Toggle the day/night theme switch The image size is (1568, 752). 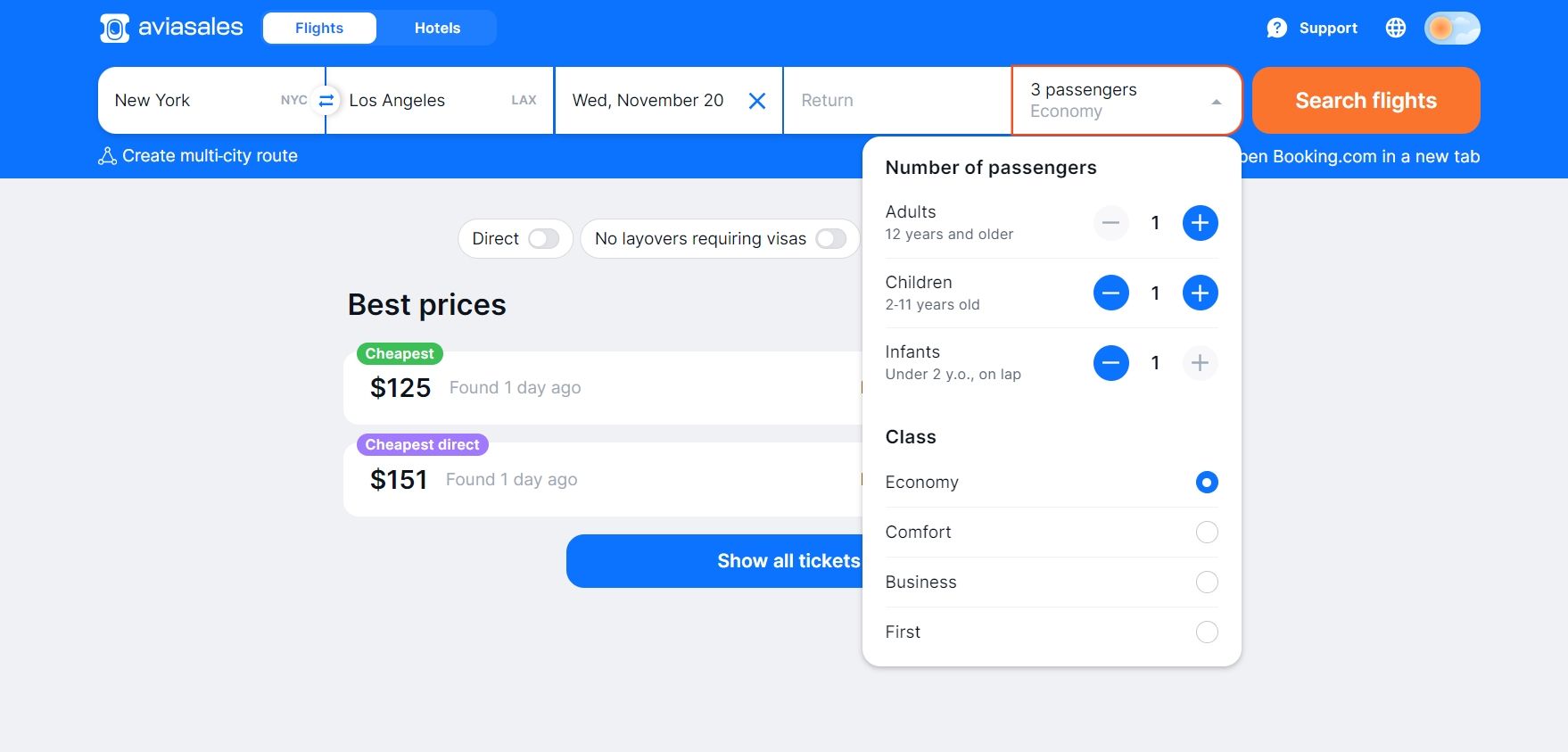[1452, 29]
